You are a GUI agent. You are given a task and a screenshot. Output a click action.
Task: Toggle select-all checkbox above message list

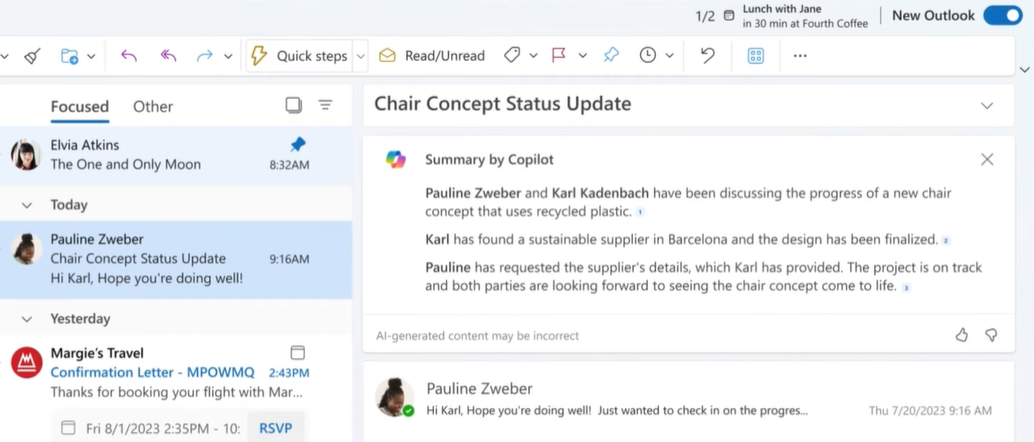click(x=293, y=105)
